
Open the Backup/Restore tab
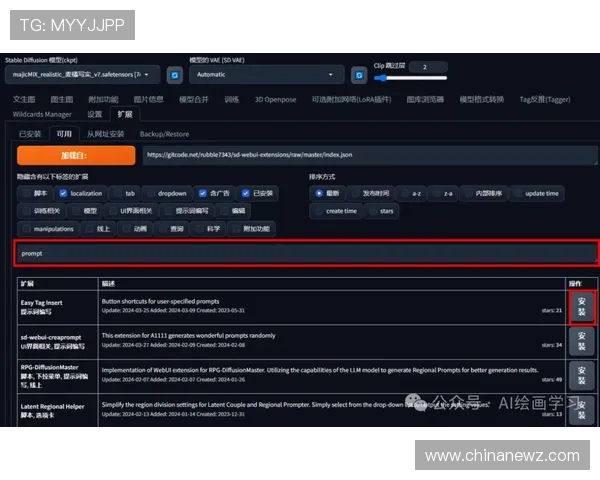[x=163, y=134]
